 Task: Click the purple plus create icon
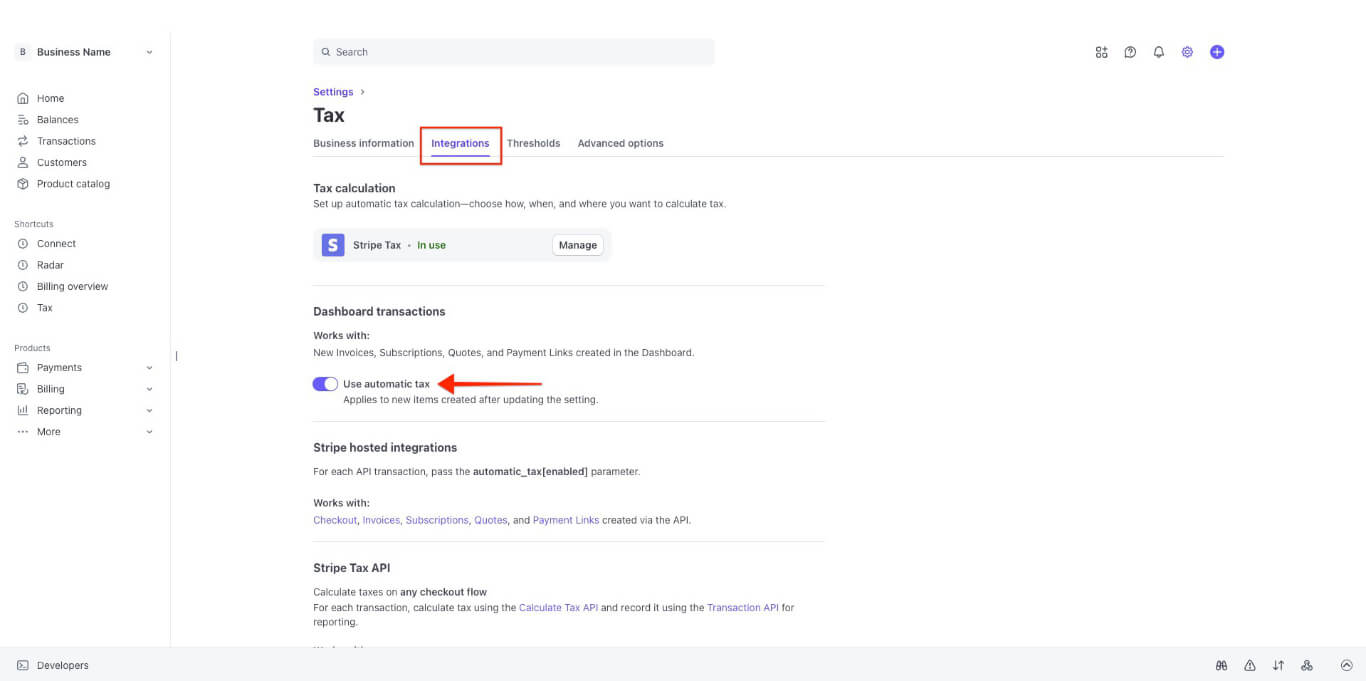point(1217,52)
